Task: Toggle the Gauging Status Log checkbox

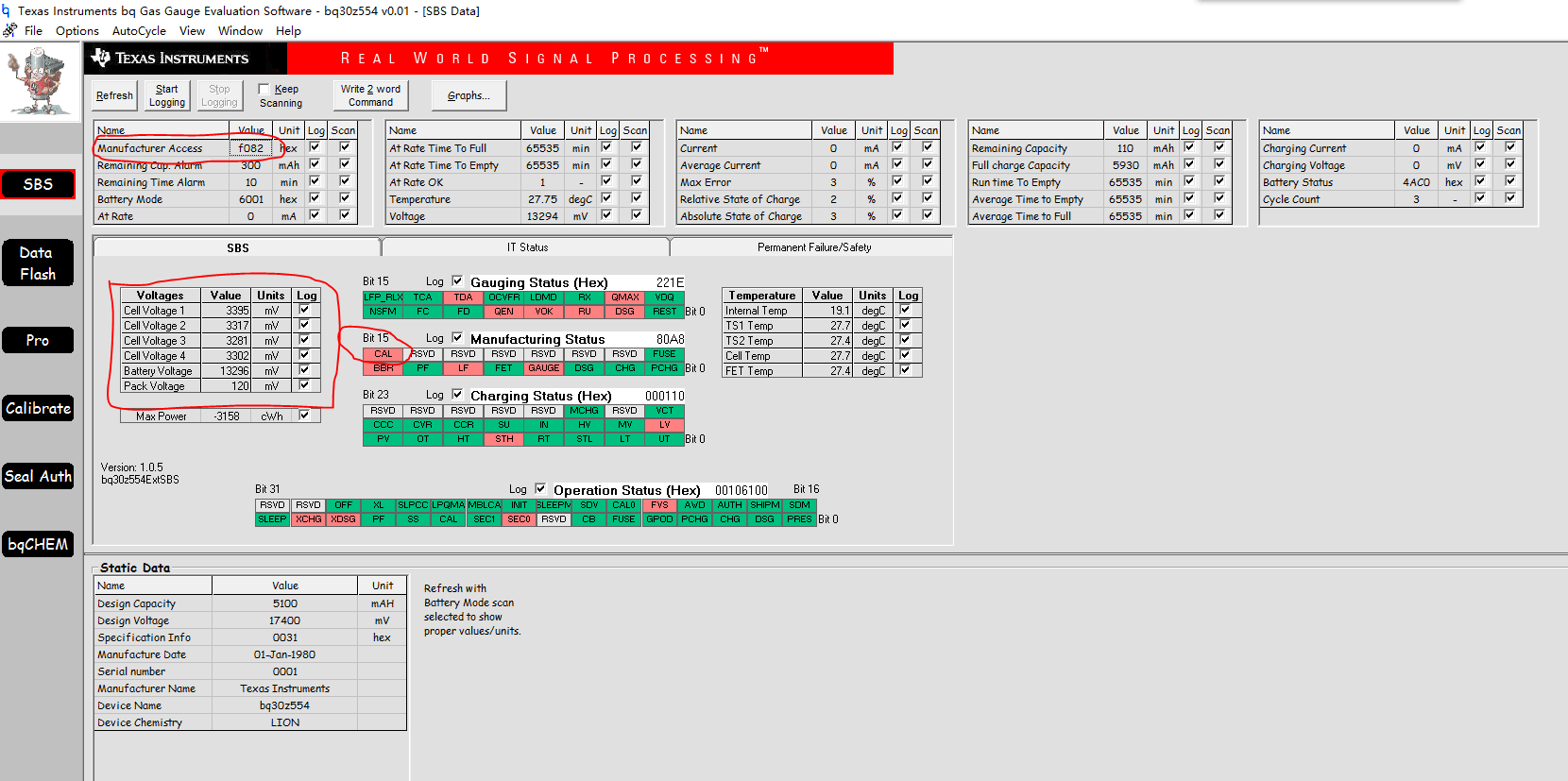Action: click(x=457, y=281)
